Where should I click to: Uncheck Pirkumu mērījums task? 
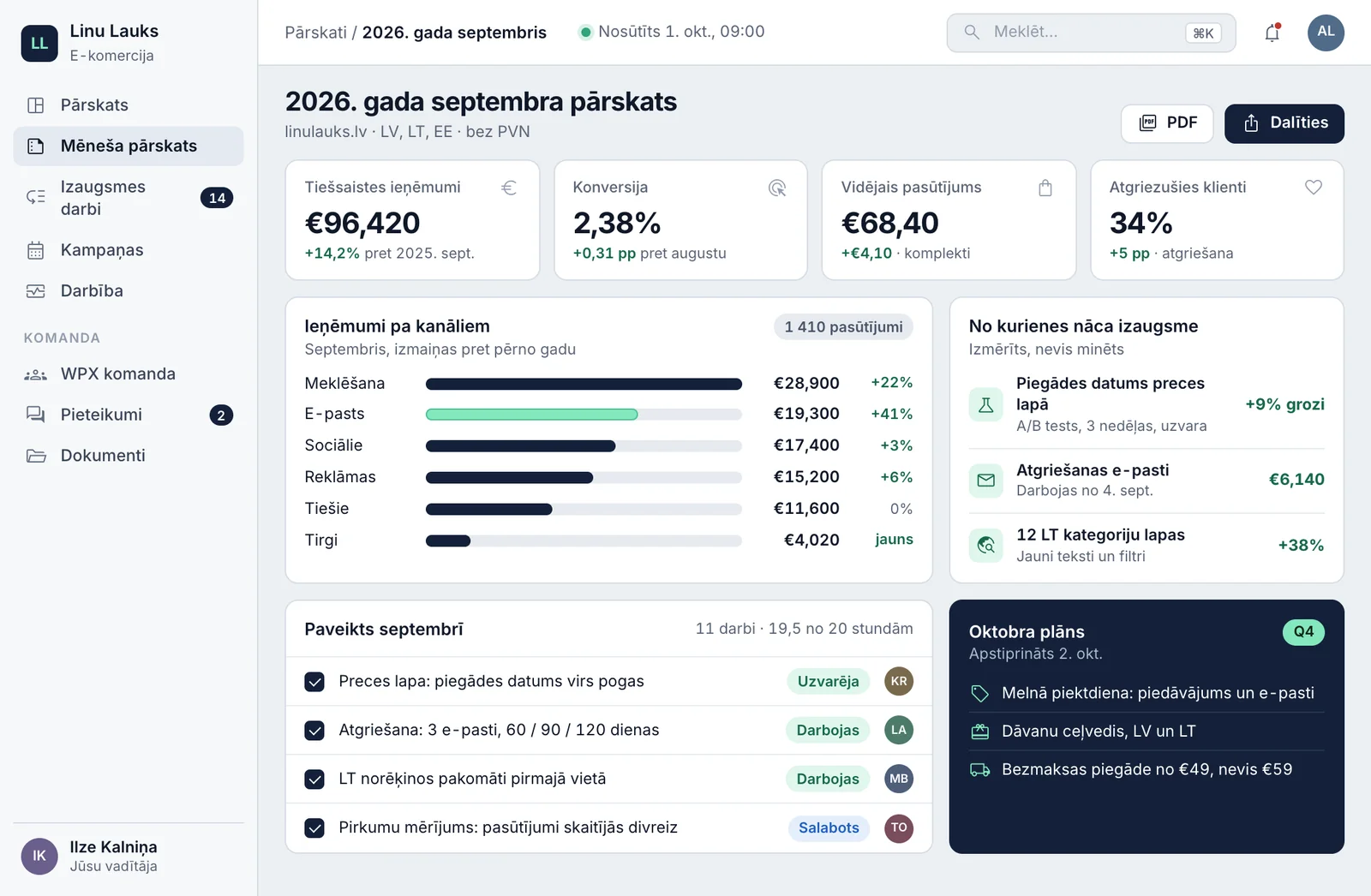point(314,828)
